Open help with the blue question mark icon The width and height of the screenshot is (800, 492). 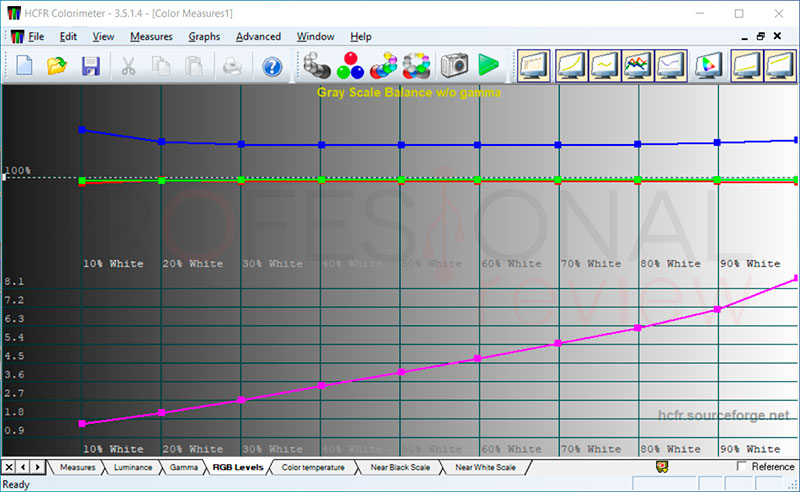[x=272, y=67]
